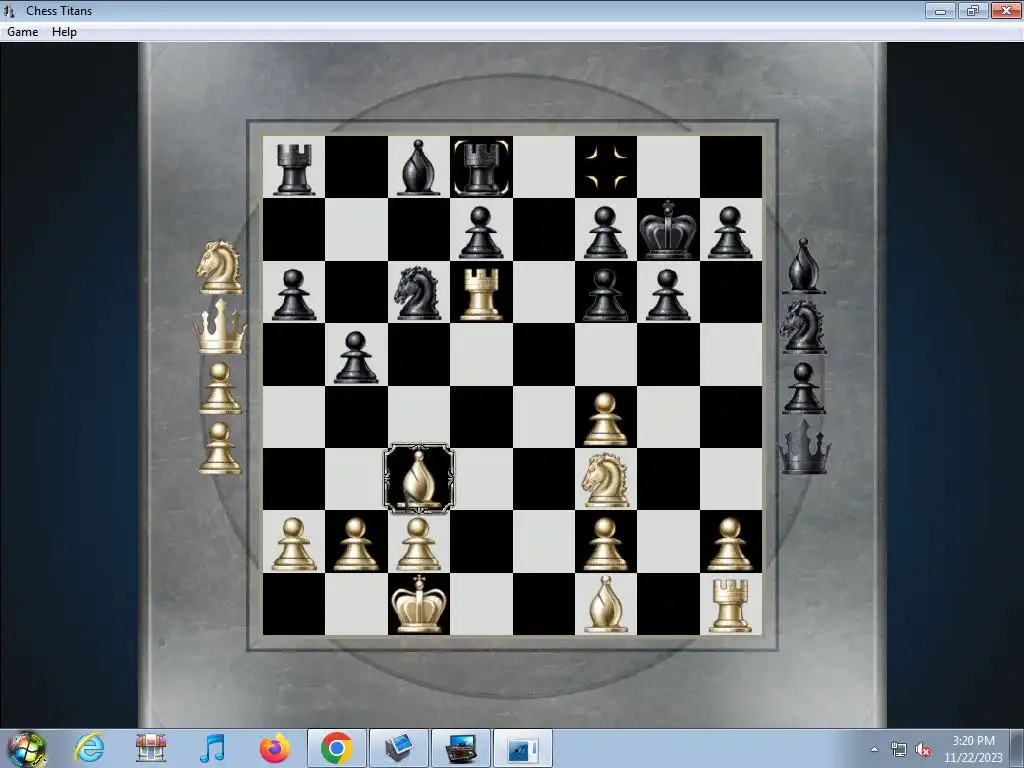Select the white pawn in front of the corner rook
The height and width of the screenshot is (768, 1024).
(730, 544)
